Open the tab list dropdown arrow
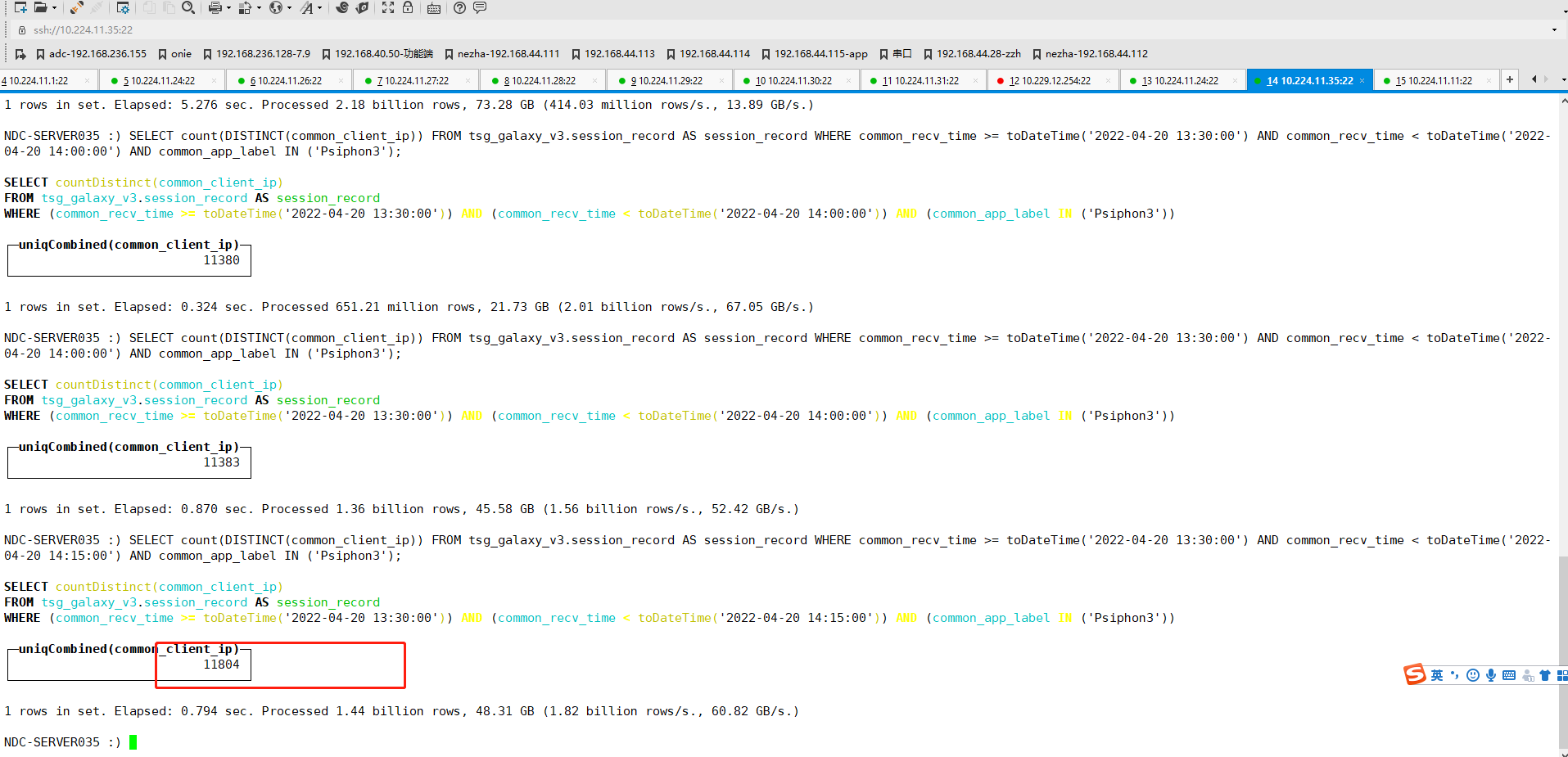Screen dimensions: 1568x757 pyautogui.click(x=1563, y=80)
